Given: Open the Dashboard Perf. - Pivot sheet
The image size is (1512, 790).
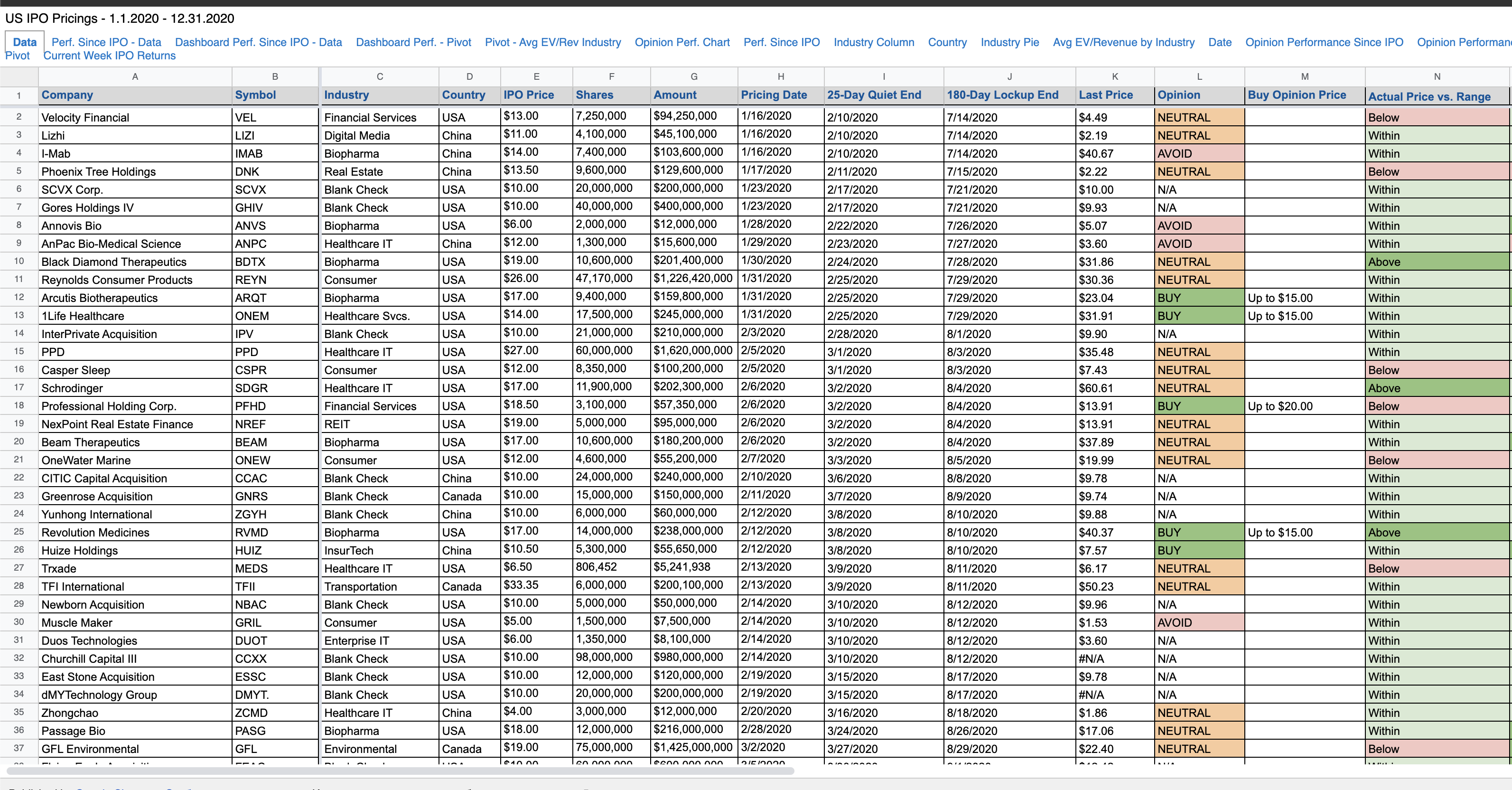Looking at the screenshot, I should [x=413, y=42].
